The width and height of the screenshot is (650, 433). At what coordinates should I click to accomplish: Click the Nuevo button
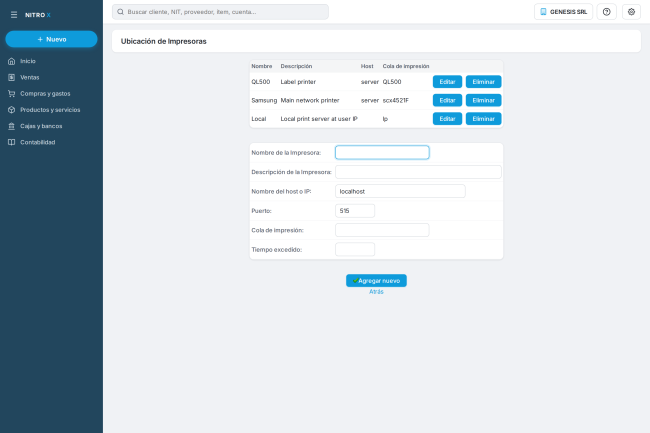[x=51, y=39]
